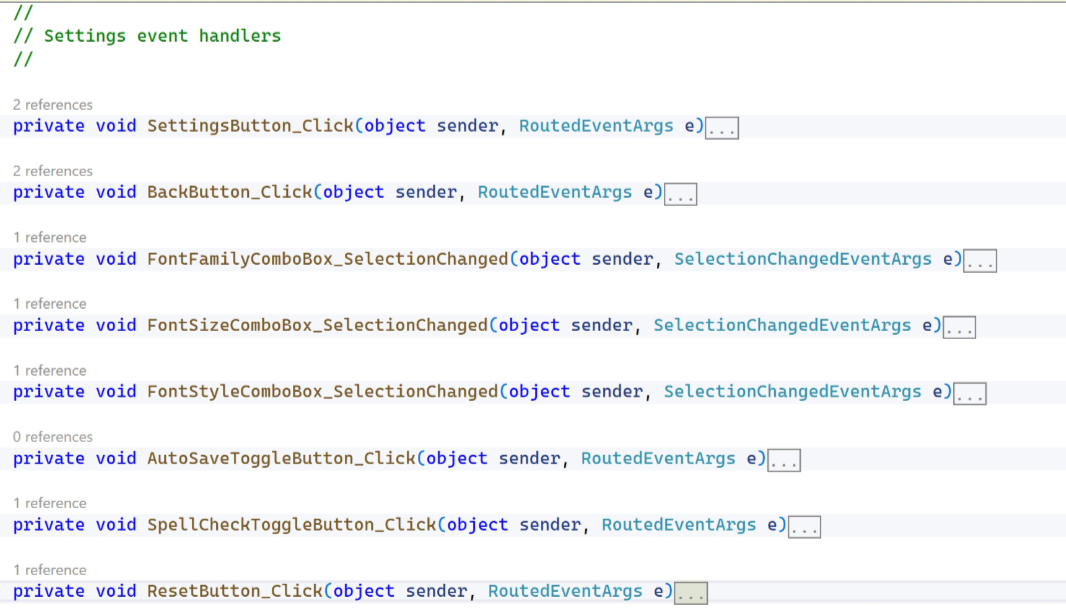This screenshot has height=609, width=1066.
Task: Click the FontSizeComboBox_SelectionChanged method name
Action: pos(317,326)
